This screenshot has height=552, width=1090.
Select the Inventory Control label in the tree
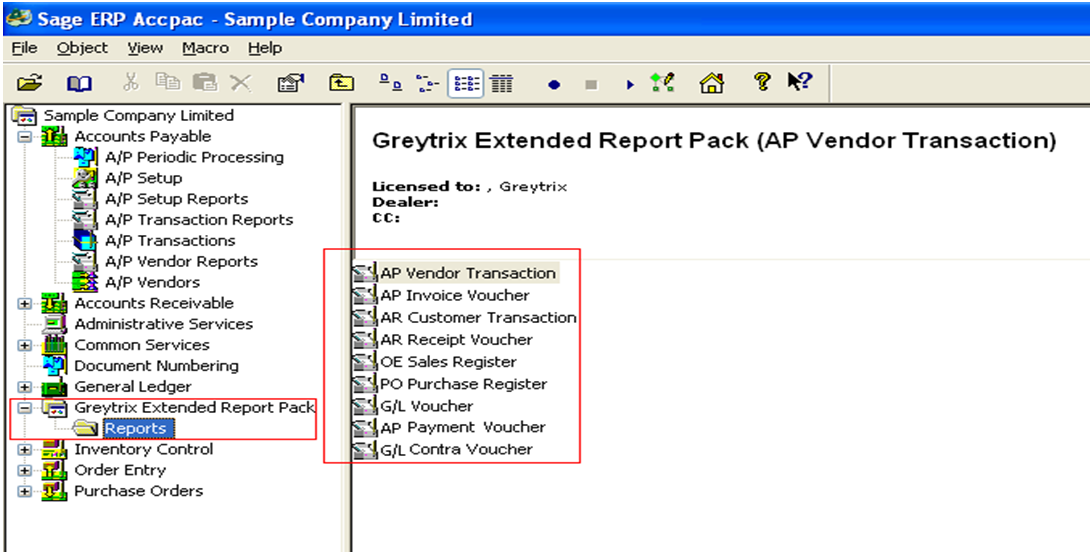tap(143, 449)
